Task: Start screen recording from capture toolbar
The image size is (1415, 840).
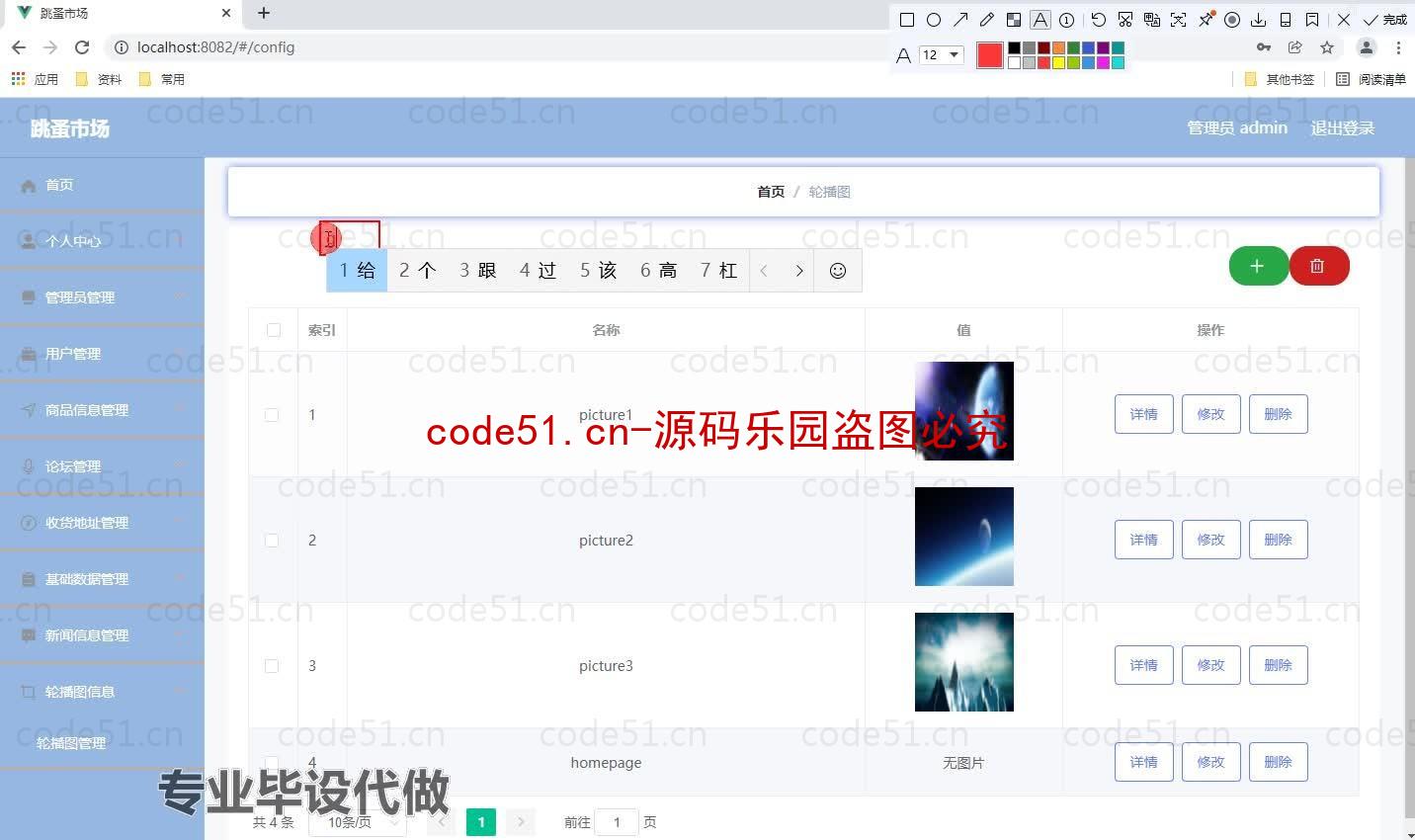Action: [1232, 20]
